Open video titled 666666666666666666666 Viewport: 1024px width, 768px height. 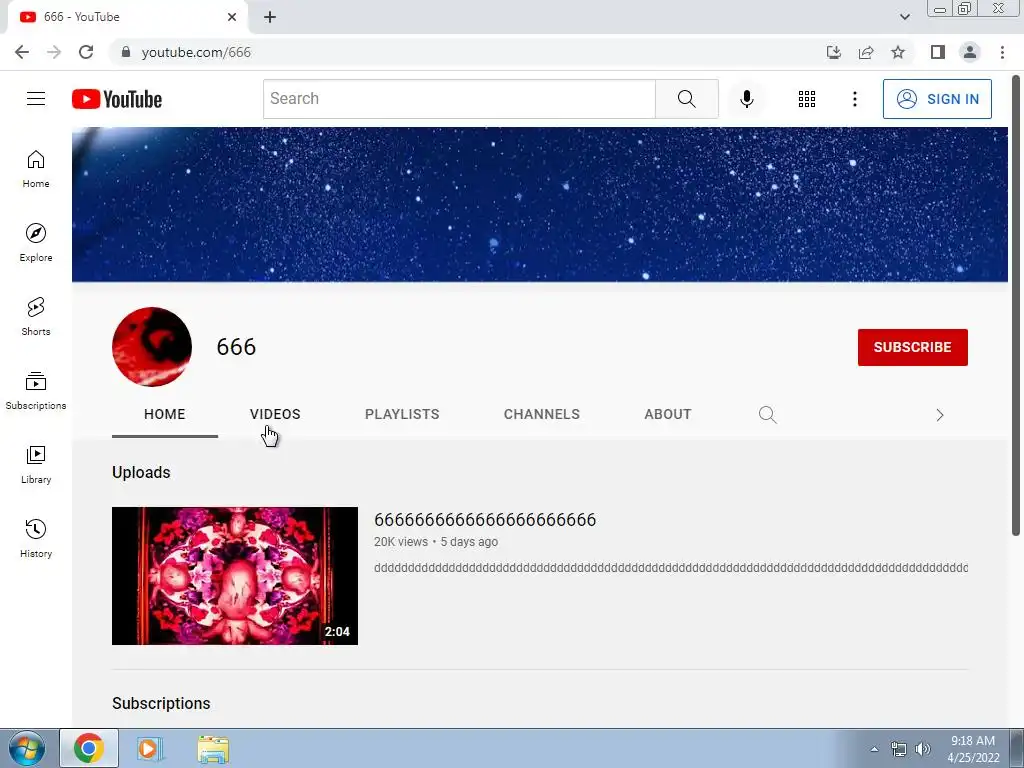click(485, 520)
